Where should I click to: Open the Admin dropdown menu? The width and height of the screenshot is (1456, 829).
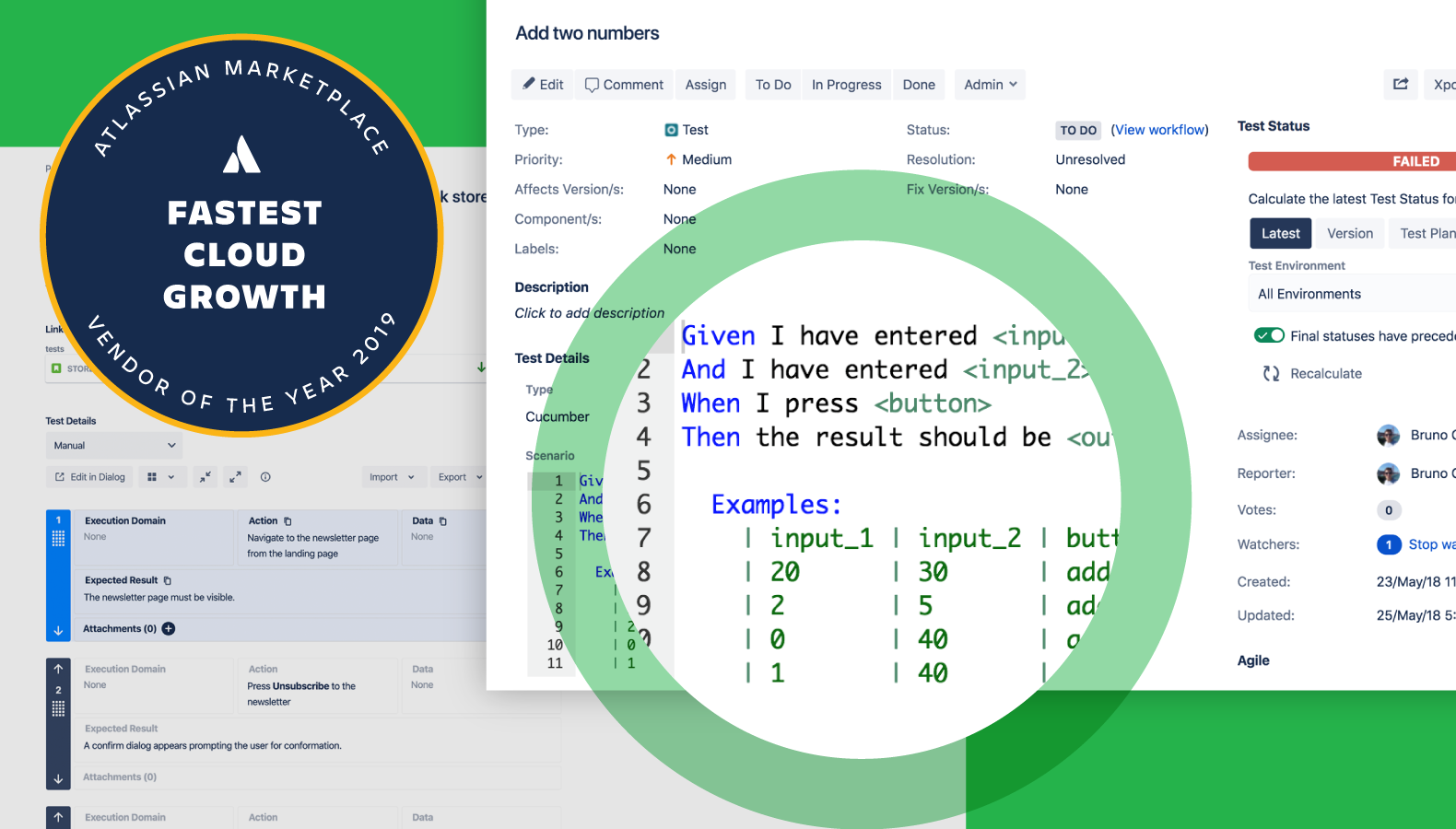(x=990, y=85)
